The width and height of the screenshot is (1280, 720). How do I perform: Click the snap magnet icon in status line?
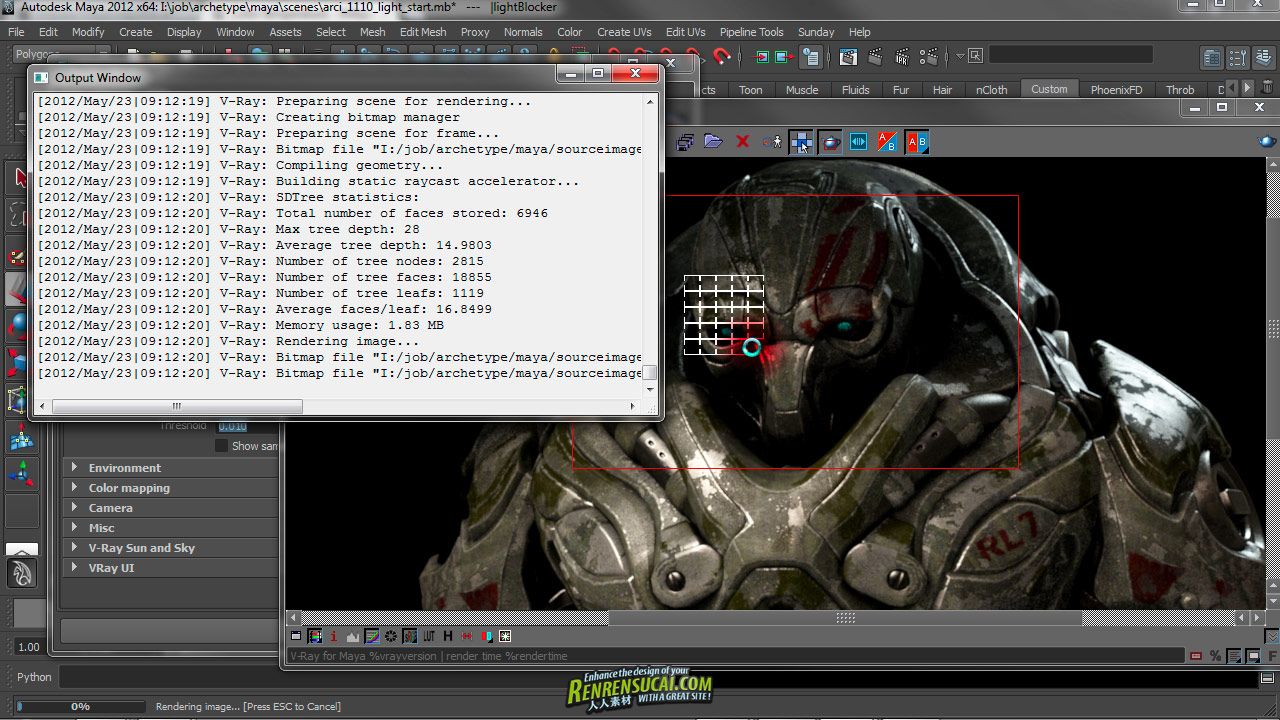pos(721,57)
